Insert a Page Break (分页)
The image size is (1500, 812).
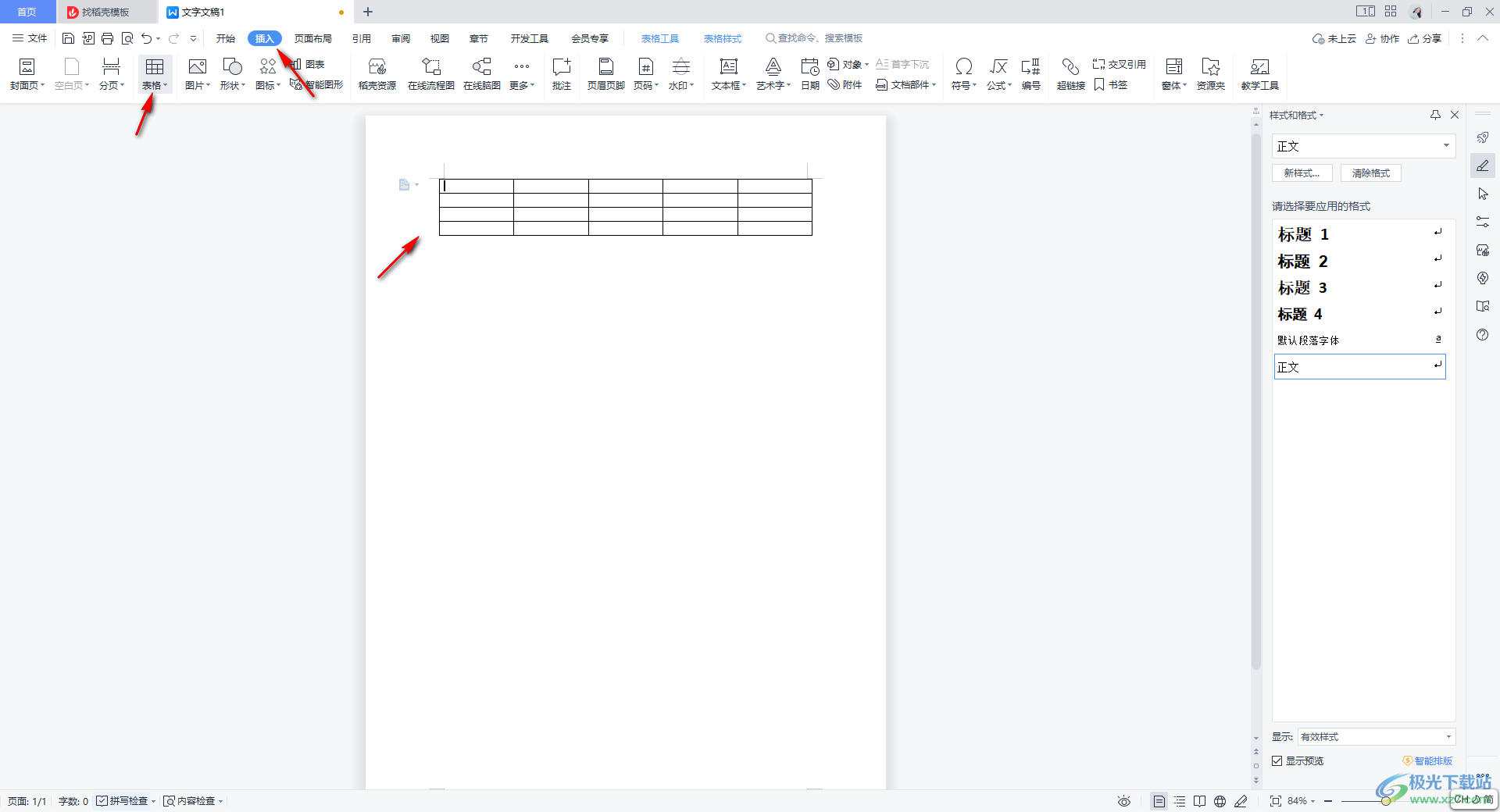(111, 74)
